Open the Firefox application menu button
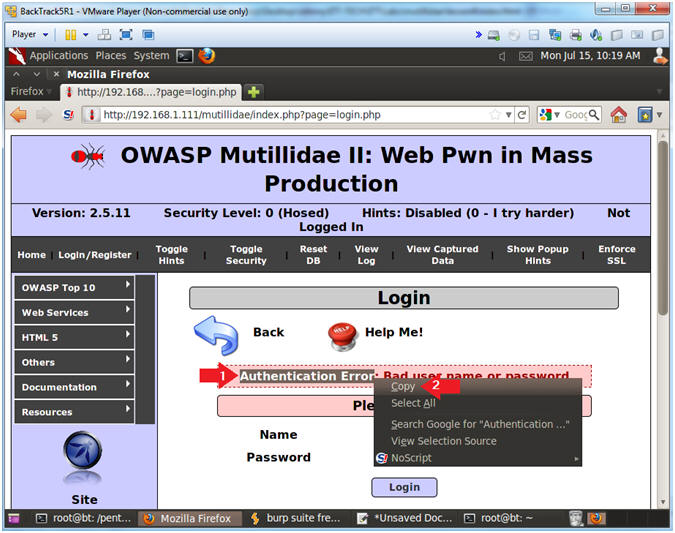The height and width of the screenshot is (533, 675). 30,91
